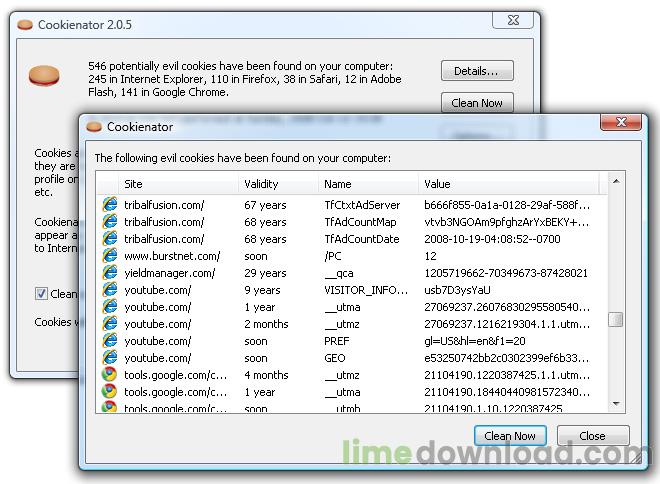The image size is (660, 484).
Task: Click the GEO cookie name
Action: tap(335, 358)
